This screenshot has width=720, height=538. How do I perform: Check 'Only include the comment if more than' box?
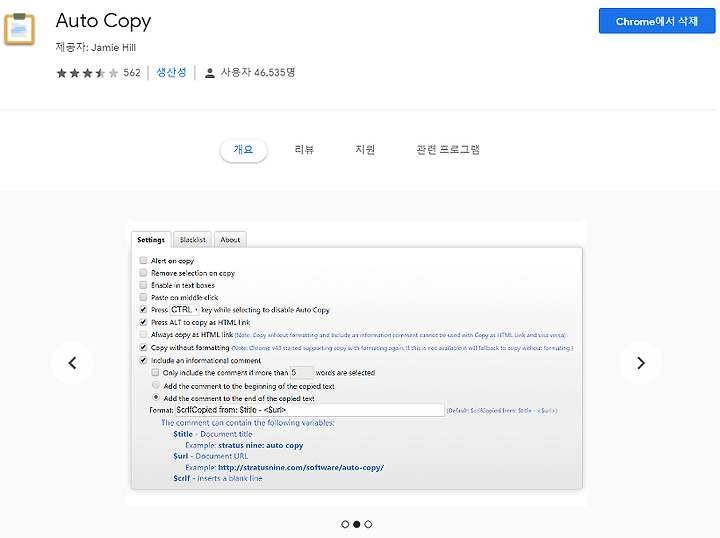coord(155,372)
